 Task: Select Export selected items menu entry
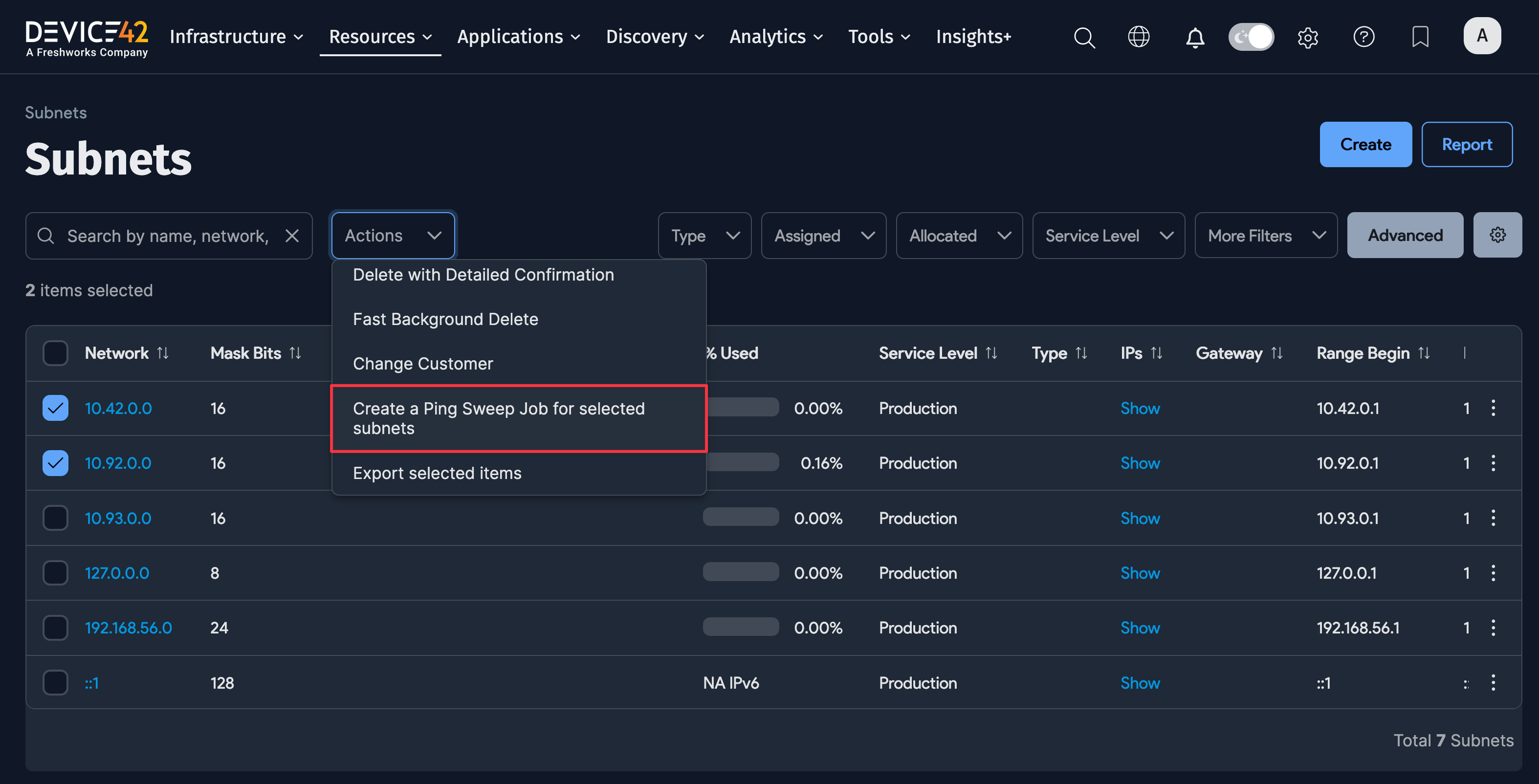(x=437, y=474)
